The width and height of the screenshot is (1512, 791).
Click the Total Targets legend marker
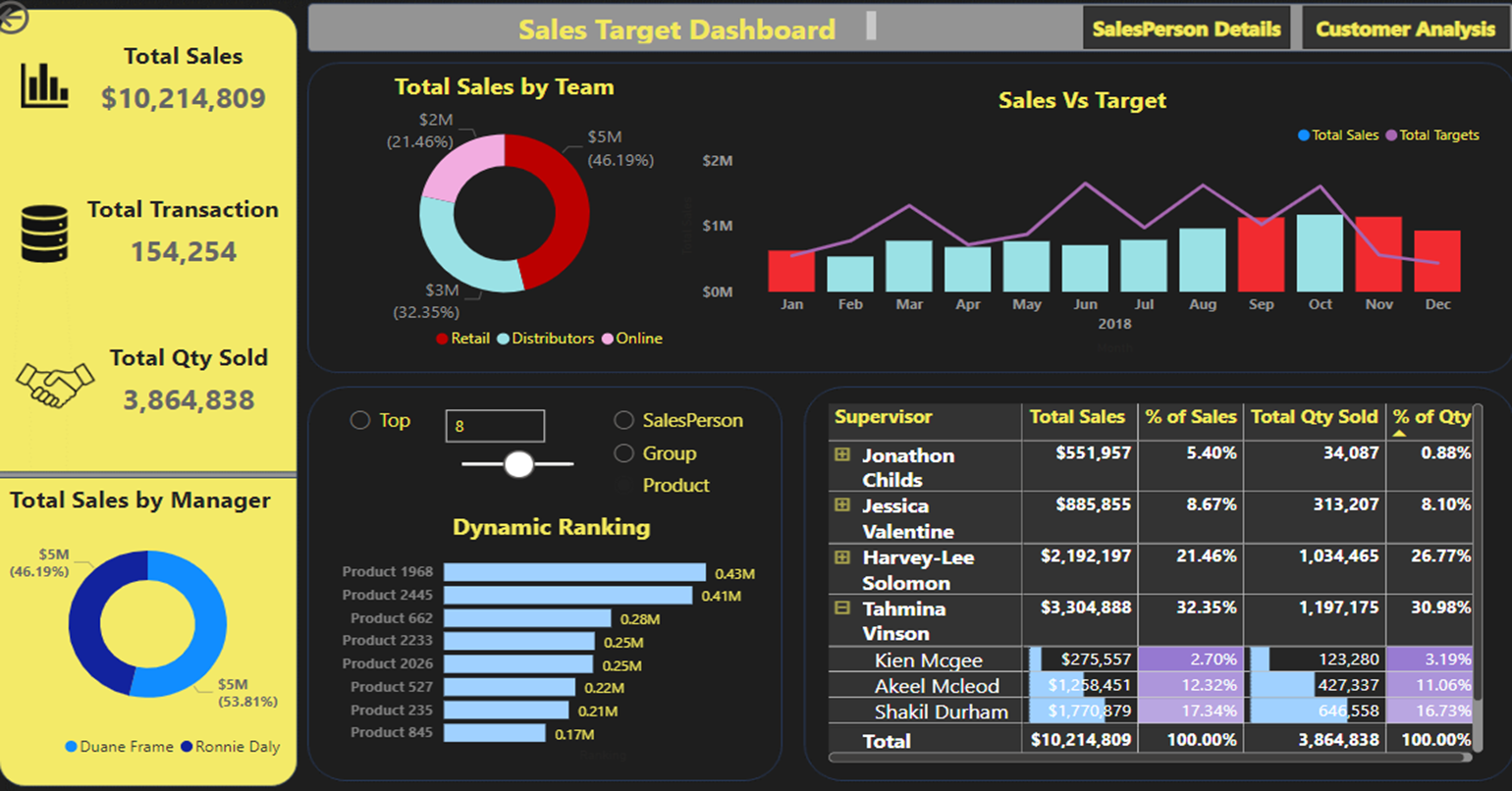[1391, 135]
